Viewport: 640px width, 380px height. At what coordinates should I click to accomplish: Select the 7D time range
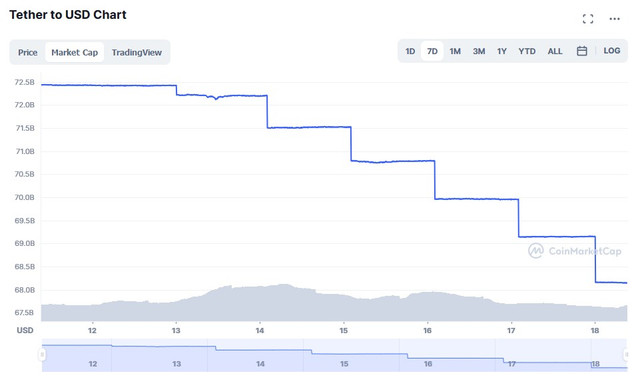click(432, 51)
